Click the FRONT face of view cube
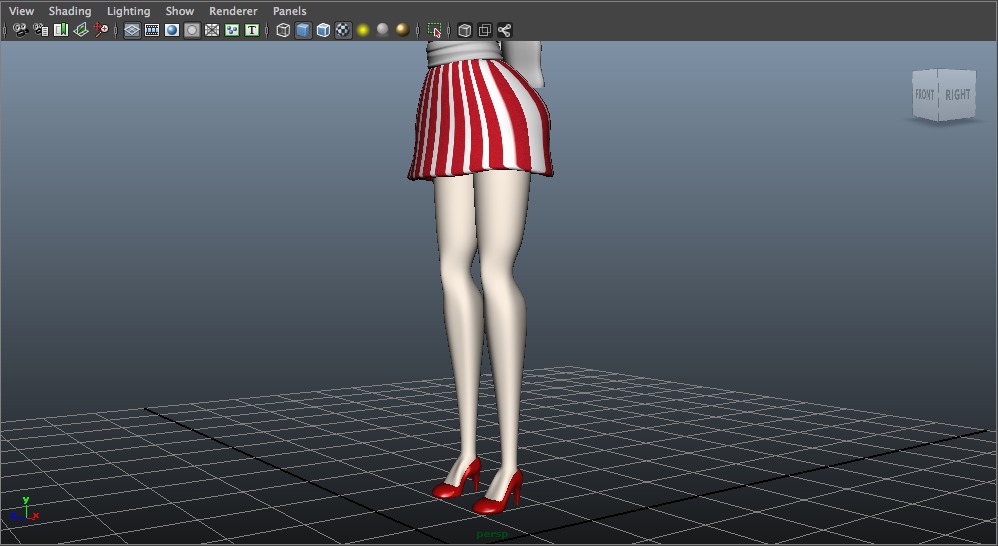Viewport: 998px width, 546px height. point(926,95)
